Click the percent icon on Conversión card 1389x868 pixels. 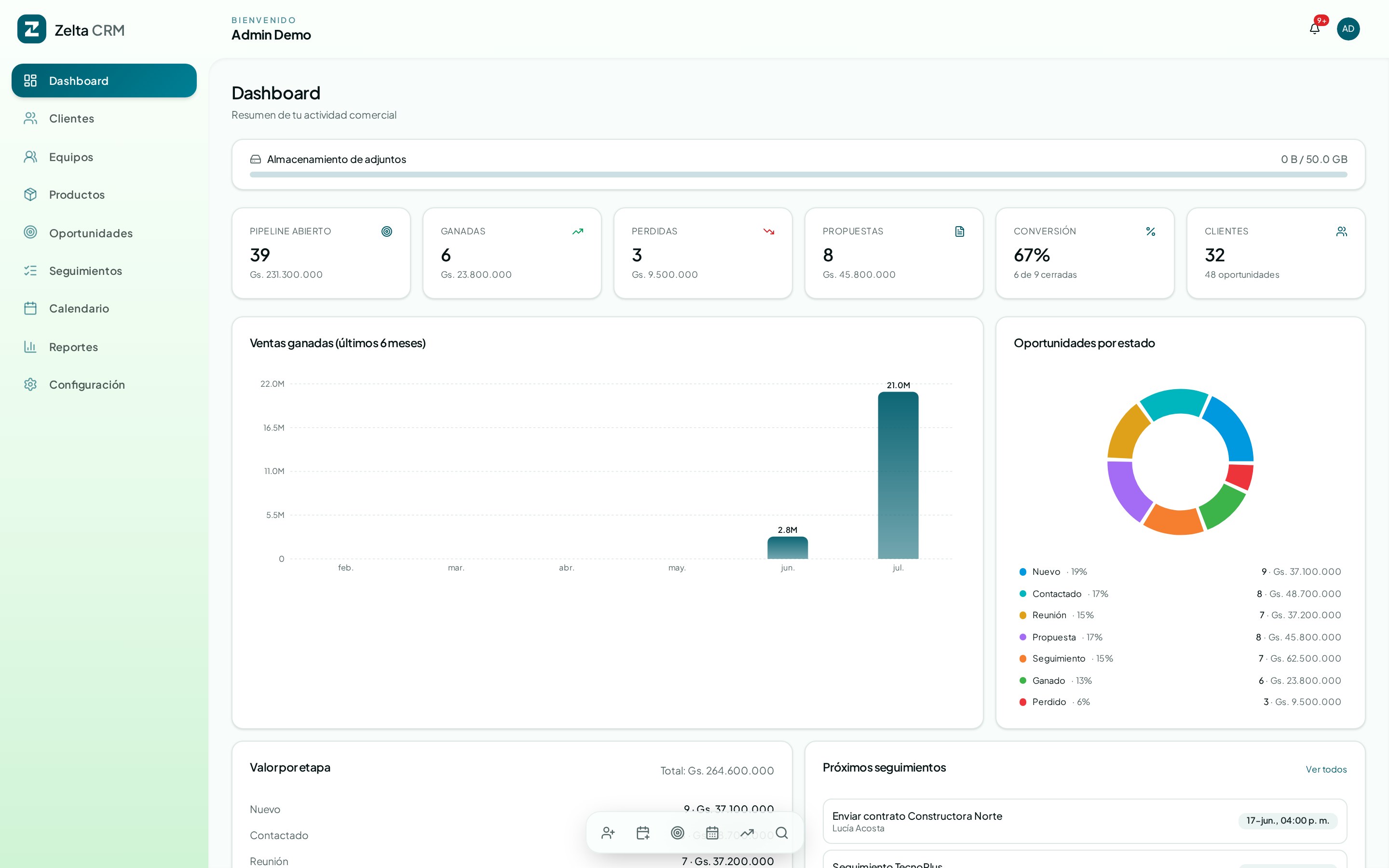click(1150, 231)
